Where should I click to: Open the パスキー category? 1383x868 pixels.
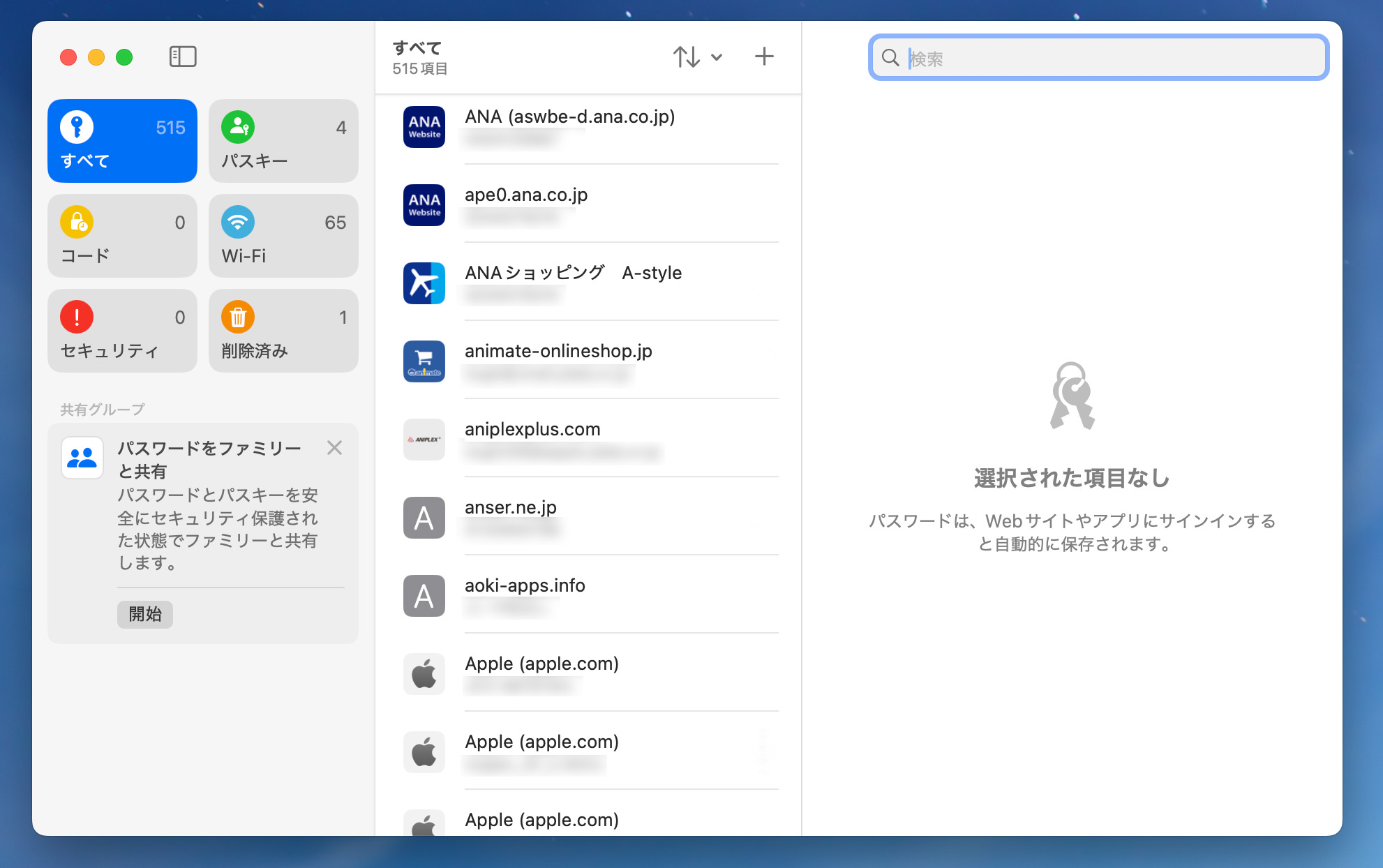coord(283,141)
